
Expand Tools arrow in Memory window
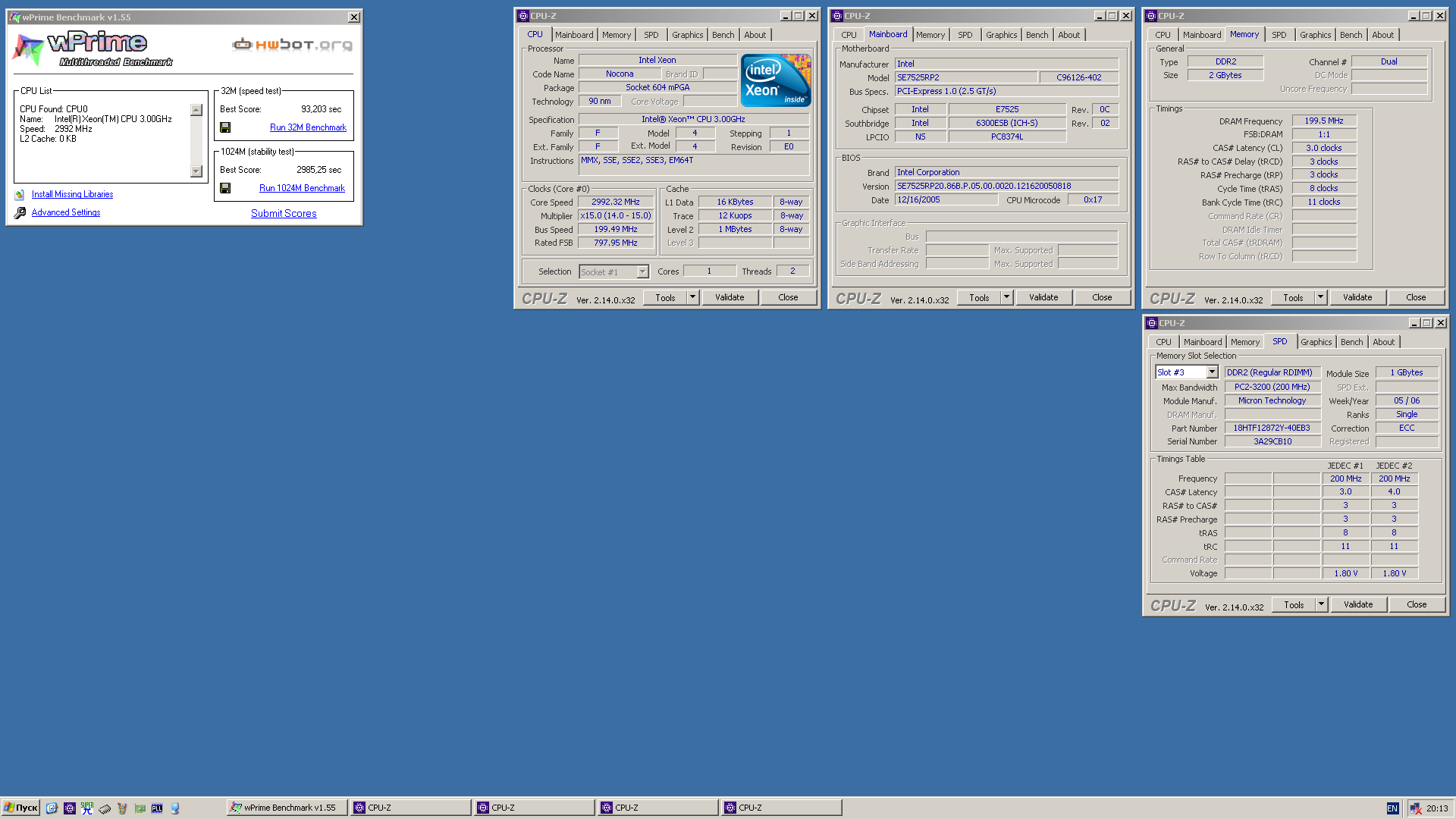pyautogui.click(x=1320, y=297)
